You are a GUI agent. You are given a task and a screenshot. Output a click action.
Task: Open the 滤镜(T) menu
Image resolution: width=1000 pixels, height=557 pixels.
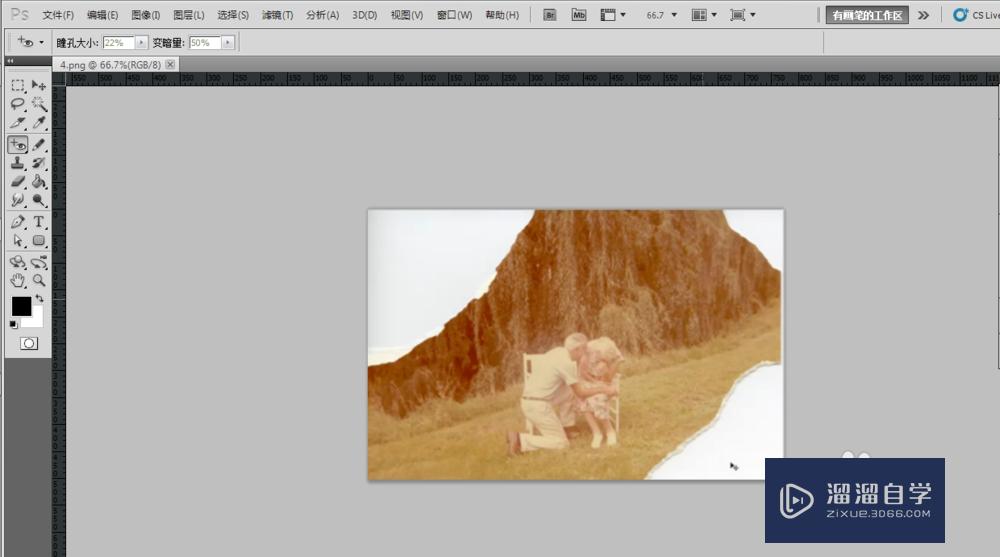[277, 15]
